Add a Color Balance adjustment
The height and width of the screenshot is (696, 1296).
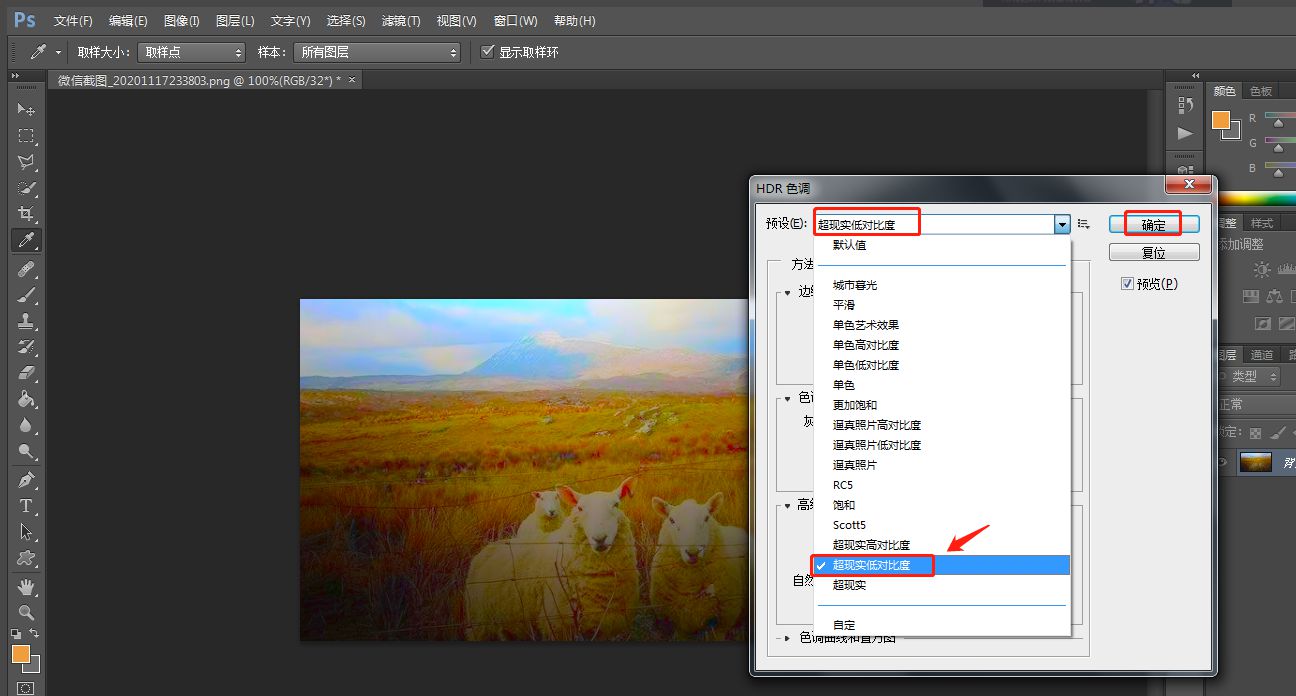pos(1274,296)
